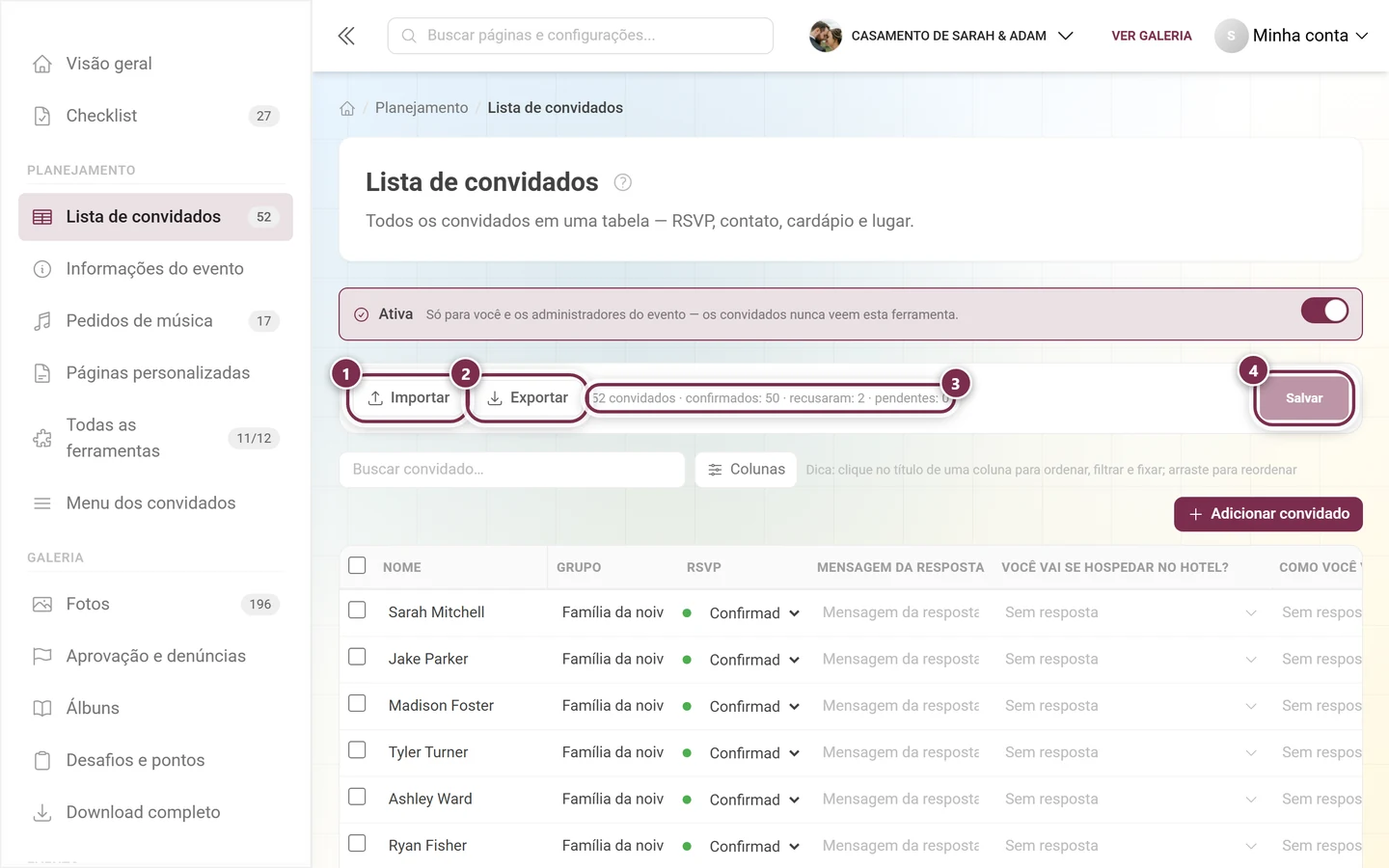This screenshot has width=1389, height=868.
Task: Open Sarah Mitchell's RSVP Confirmed dropdown
Action: (x=754, y=613)
